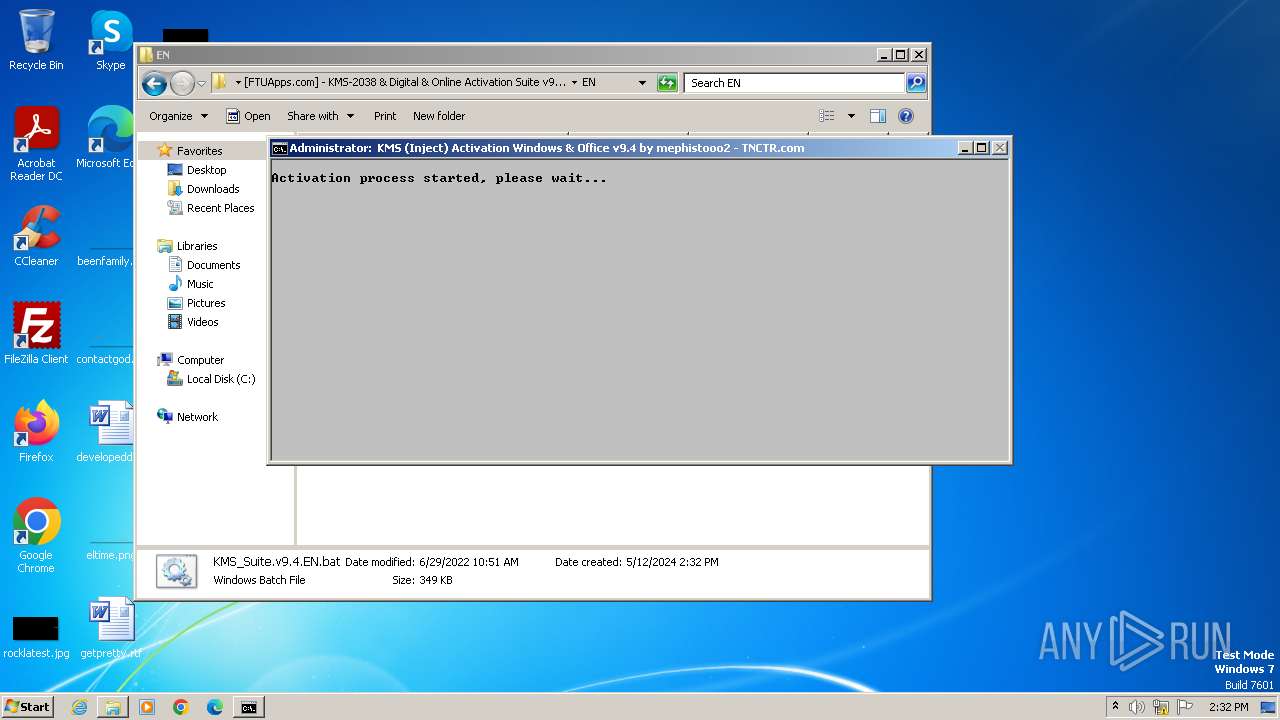Open Google Chrome desktop shortcut
Image resolution: width=1280 pixels, height=720 pixels.
pyautogui.click(x=36, y=536)
